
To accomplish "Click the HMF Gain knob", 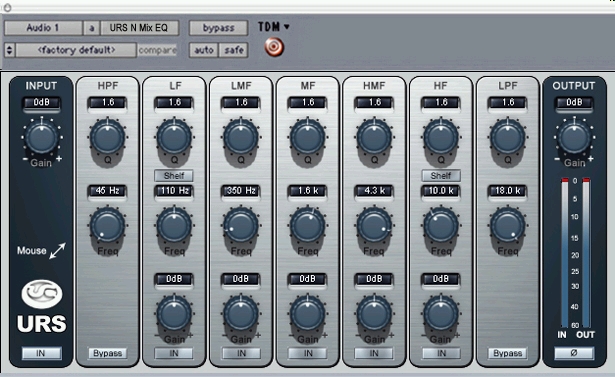I will tap(374, 314).
